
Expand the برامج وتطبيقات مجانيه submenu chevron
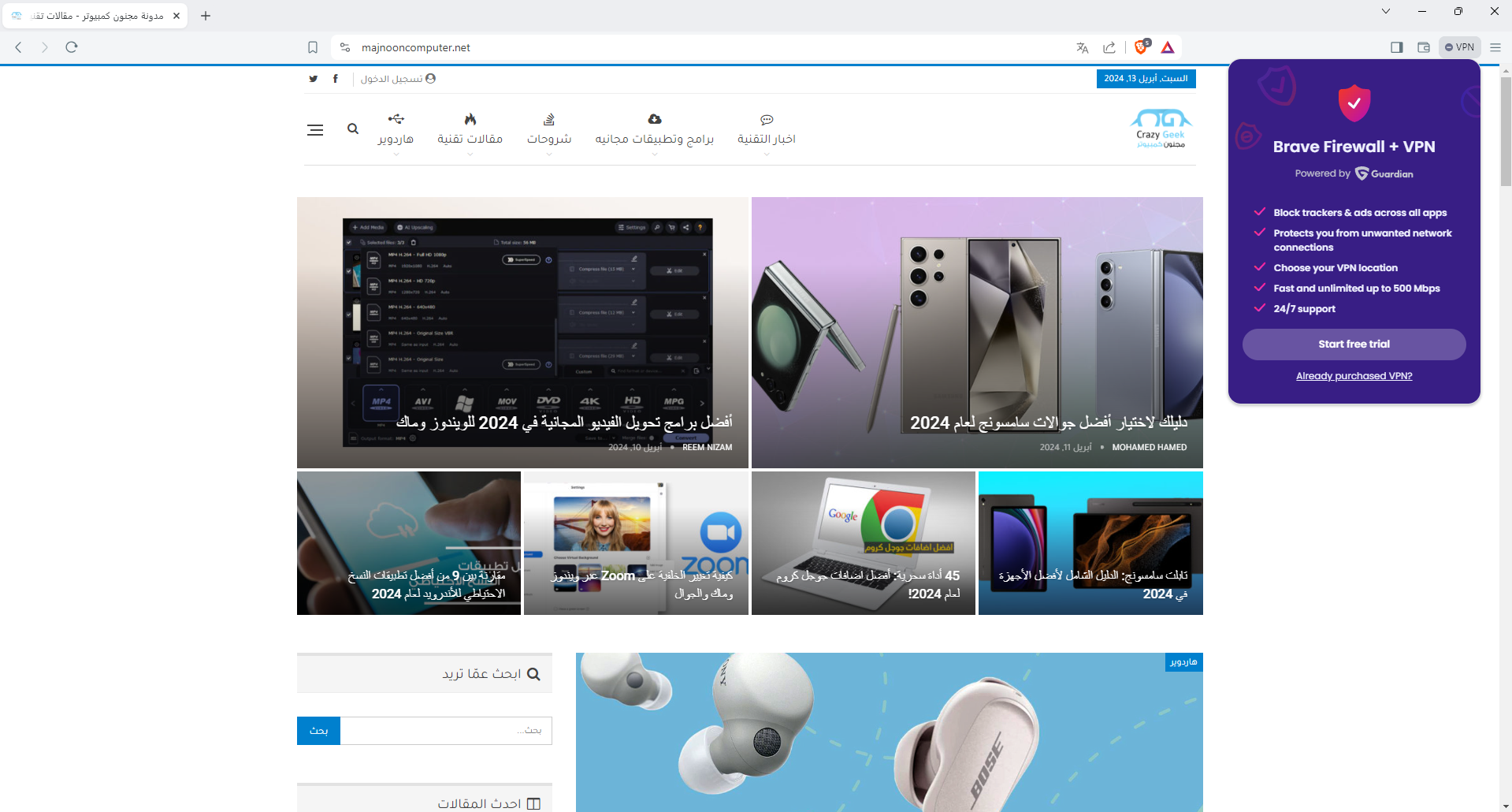tap(655, 155)
